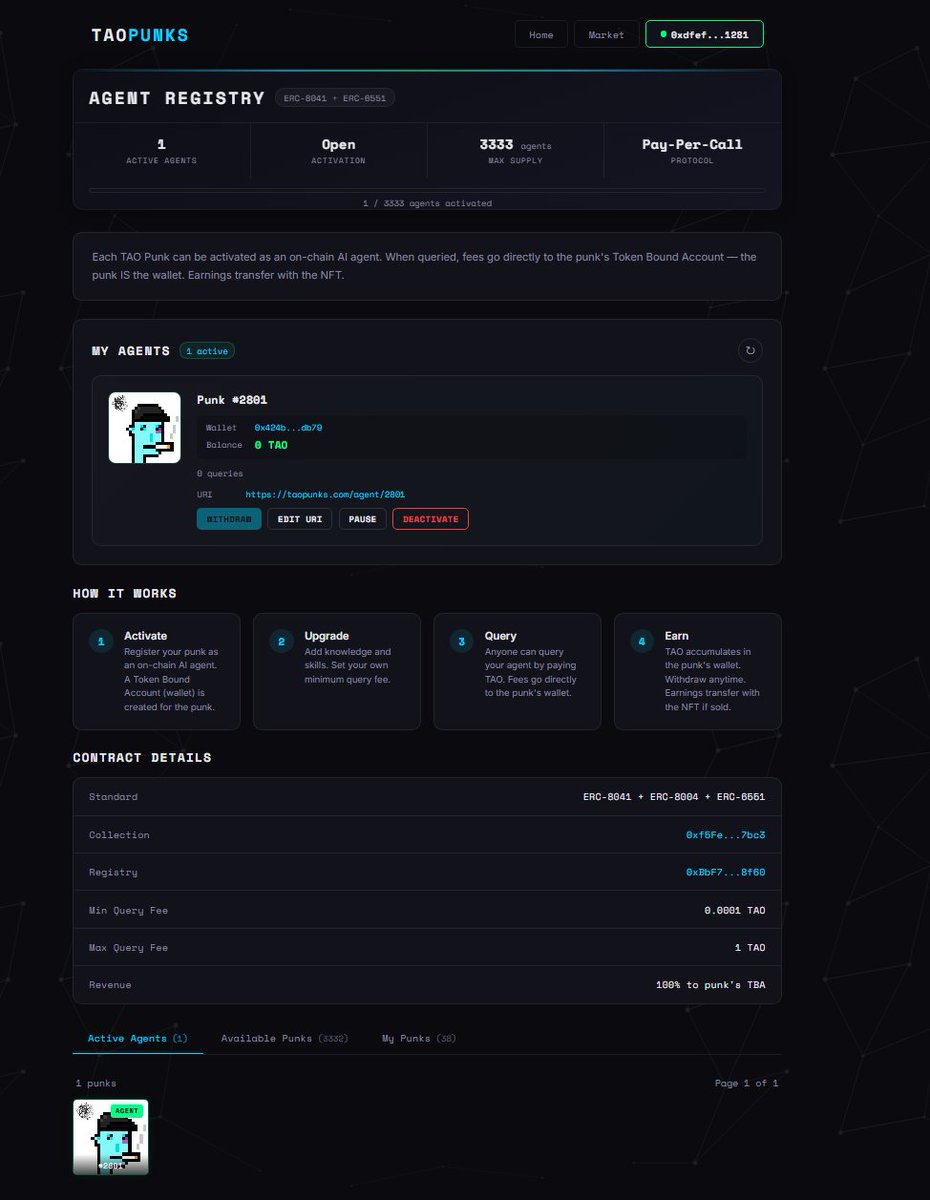Open Registry contract 0xBbF7...8f60

click(x=725, y=872)
